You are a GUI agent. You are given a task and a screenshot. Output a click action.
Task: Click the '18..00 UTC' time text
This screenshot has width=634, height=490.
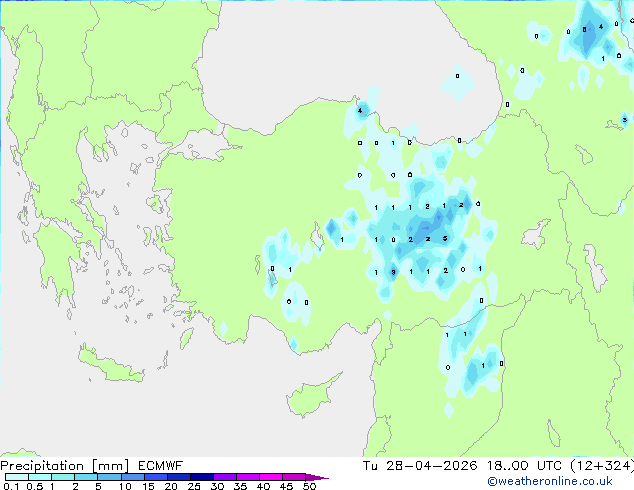tap(524, 466)
